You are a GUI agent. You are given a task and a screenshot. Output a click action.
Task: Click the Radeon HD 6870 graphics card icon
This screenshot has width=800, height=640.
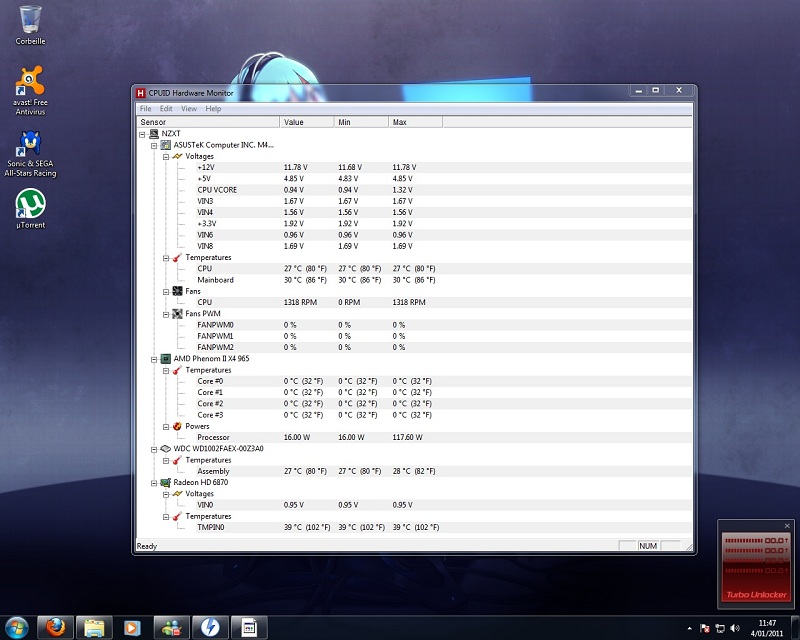(166, 482)
